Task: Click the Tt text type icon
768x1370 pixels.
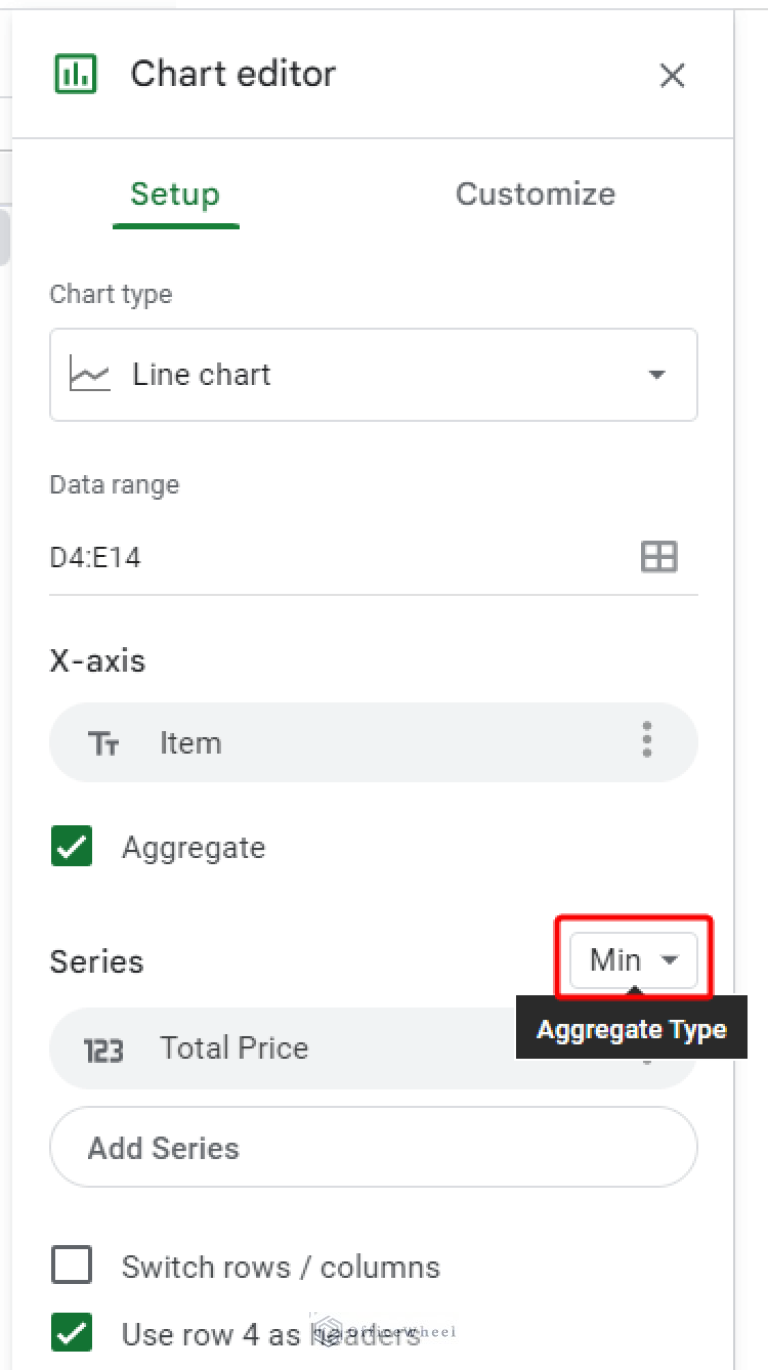Action: (104, 743)
